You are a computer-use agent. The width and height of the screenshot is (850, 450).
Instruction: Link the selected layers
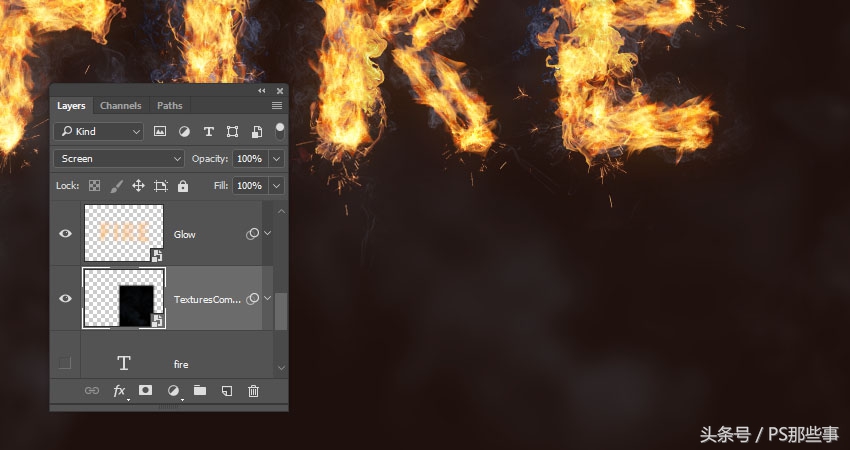coord(92,390)
